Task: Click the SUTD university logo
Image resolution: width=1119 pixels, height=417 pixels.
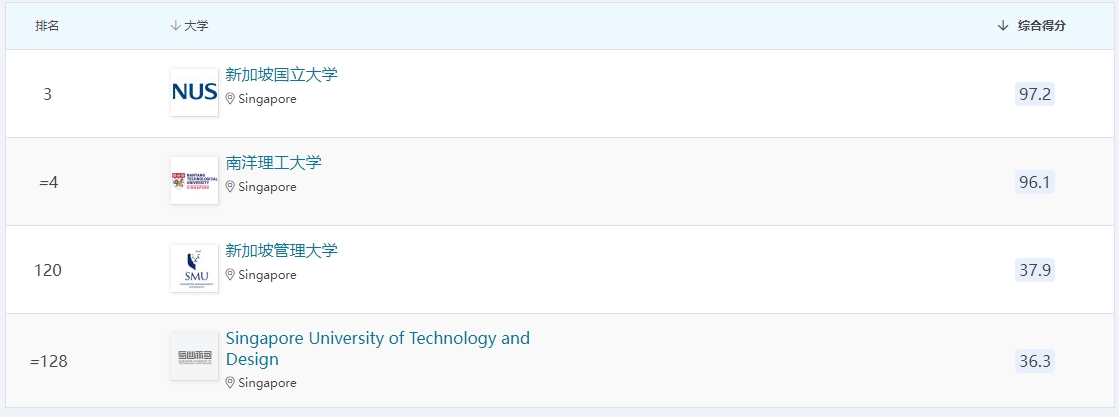Action: [194, 356]
